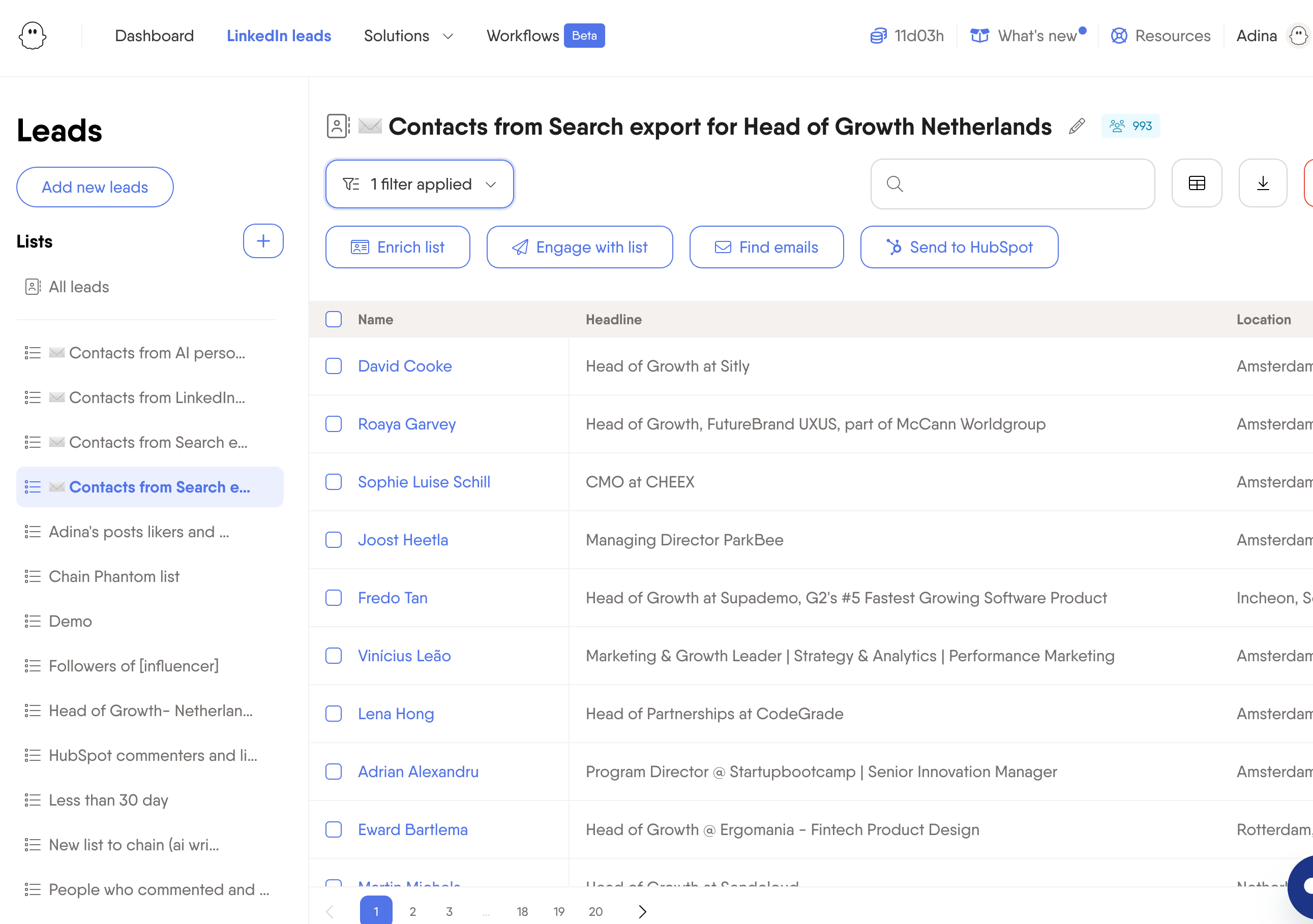The height and width of the screenshot is (924, 1313).
Task: Click the plus icon to create new list
Action: [263, 241]
